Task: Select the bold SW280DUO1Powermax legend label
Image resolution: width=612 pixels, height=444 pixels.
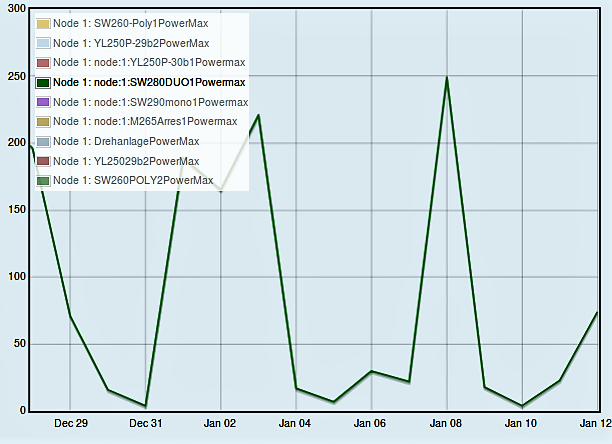Action: (150, 83)
